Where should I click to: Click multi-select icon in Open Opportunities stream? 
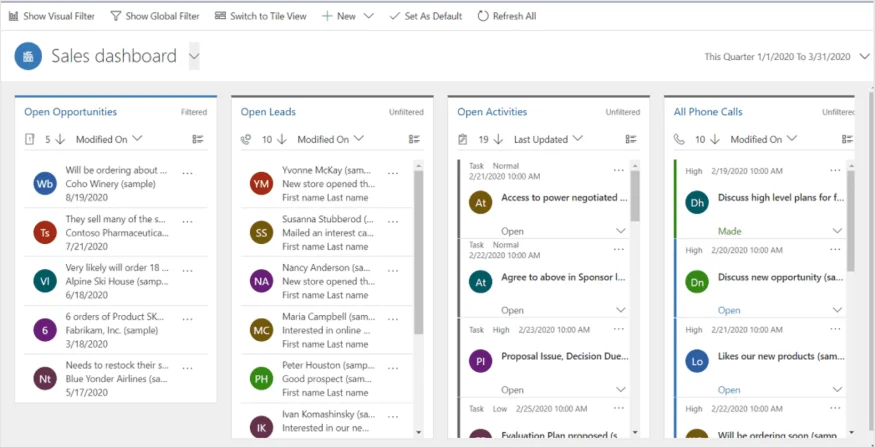click(198, 140)
